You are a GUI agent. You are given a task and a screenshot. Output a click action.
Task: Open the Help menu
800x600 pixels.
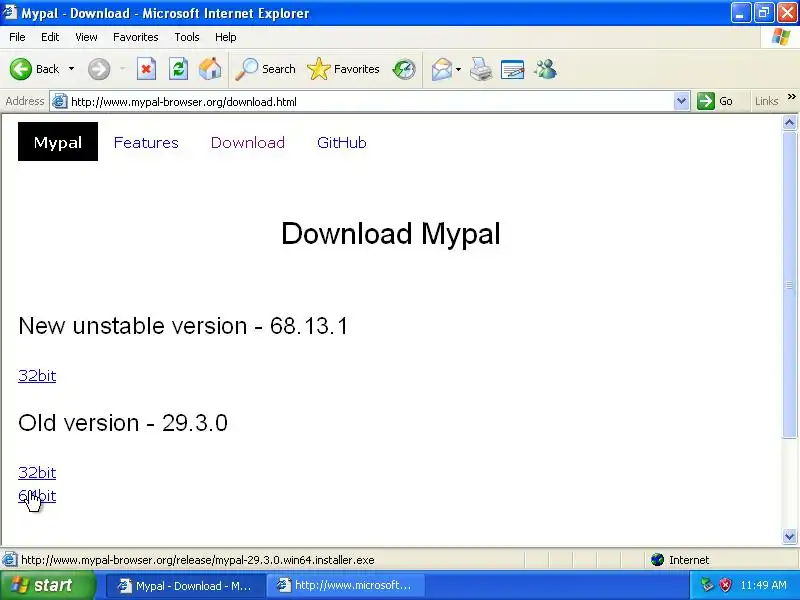click(x=226, y=37)
